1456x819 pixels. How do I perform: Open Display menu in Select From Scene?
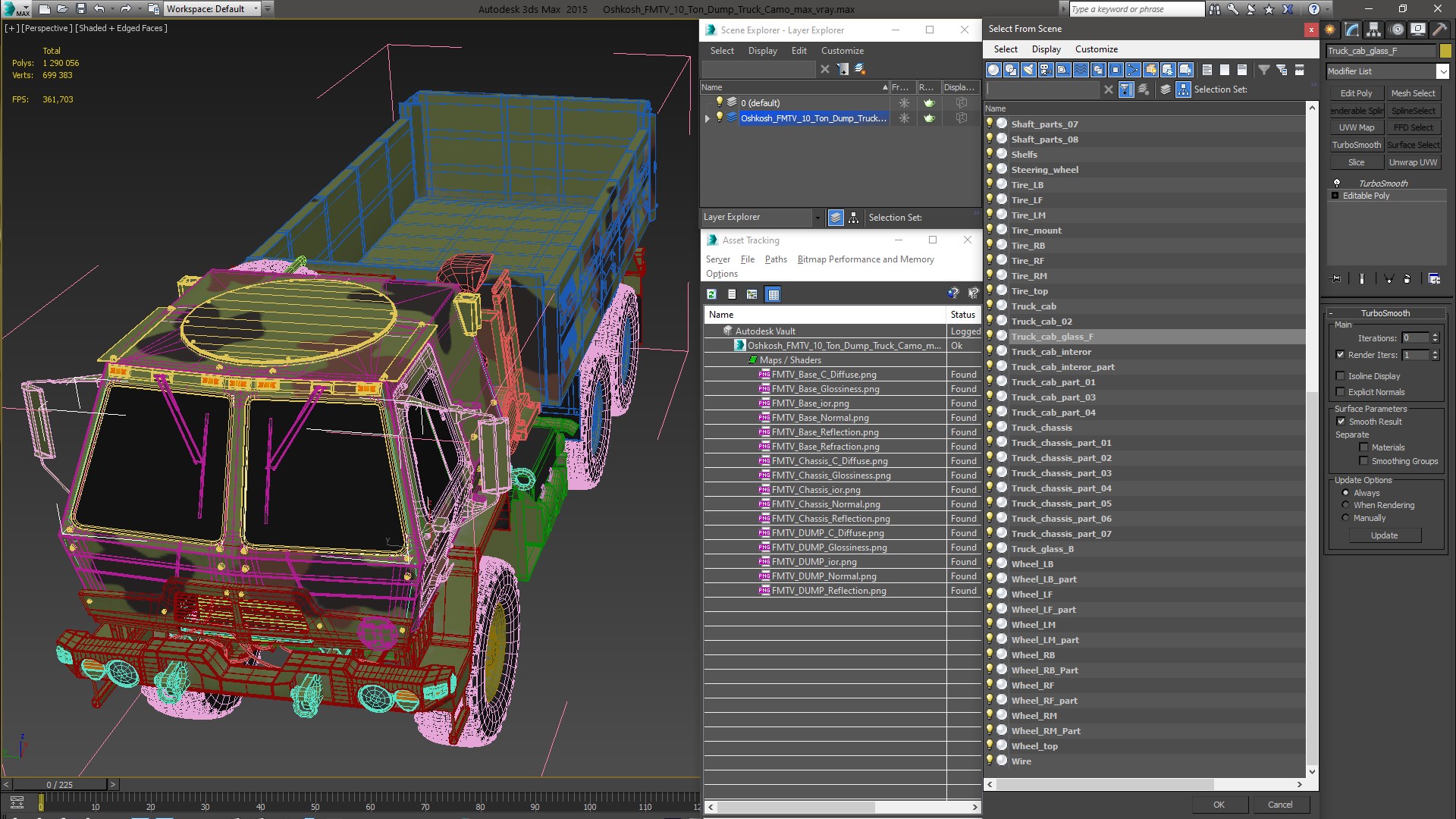click(1046, 49)
